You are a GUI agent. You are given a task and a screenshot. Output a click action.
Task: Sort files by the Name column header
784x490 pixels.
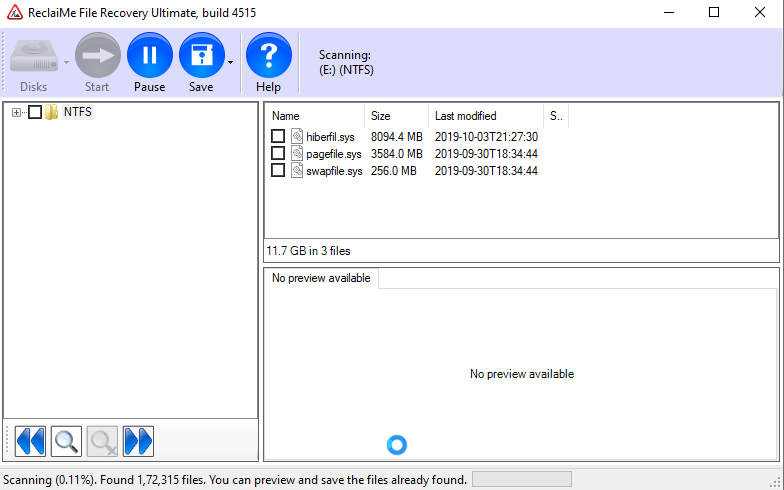pyautogui.click(x=314, y=116)
